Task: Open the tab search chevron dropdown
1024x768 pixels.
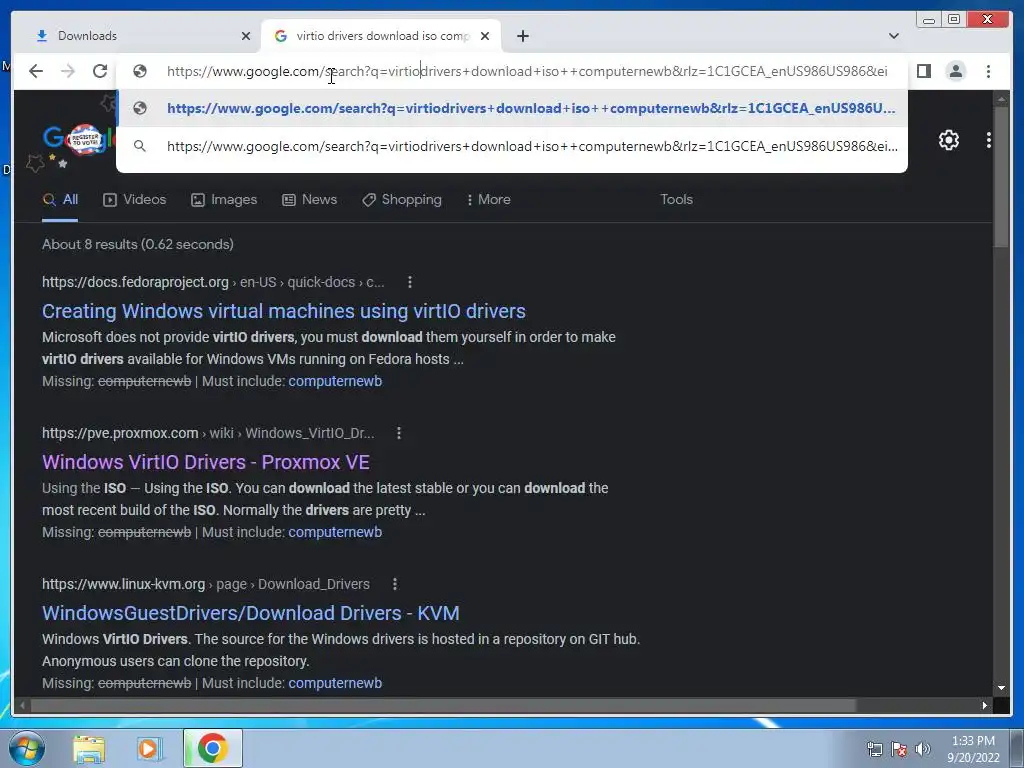Action: [893, 36]
